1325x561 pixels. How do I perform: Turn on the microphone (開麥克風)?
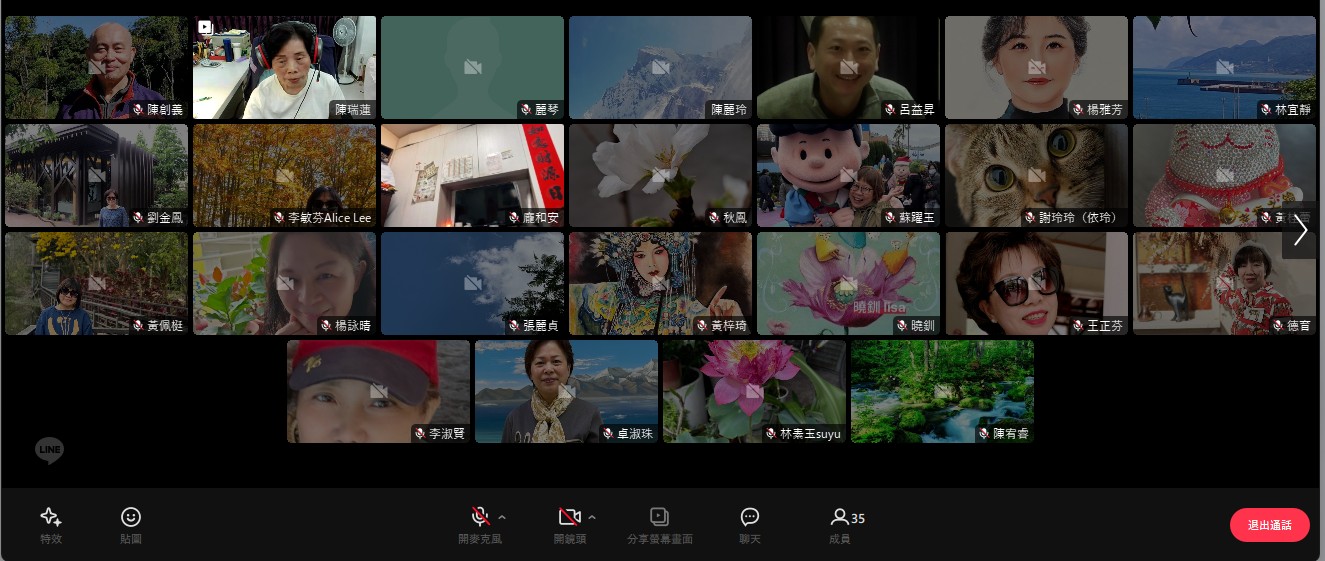click(x=480, y=517)
